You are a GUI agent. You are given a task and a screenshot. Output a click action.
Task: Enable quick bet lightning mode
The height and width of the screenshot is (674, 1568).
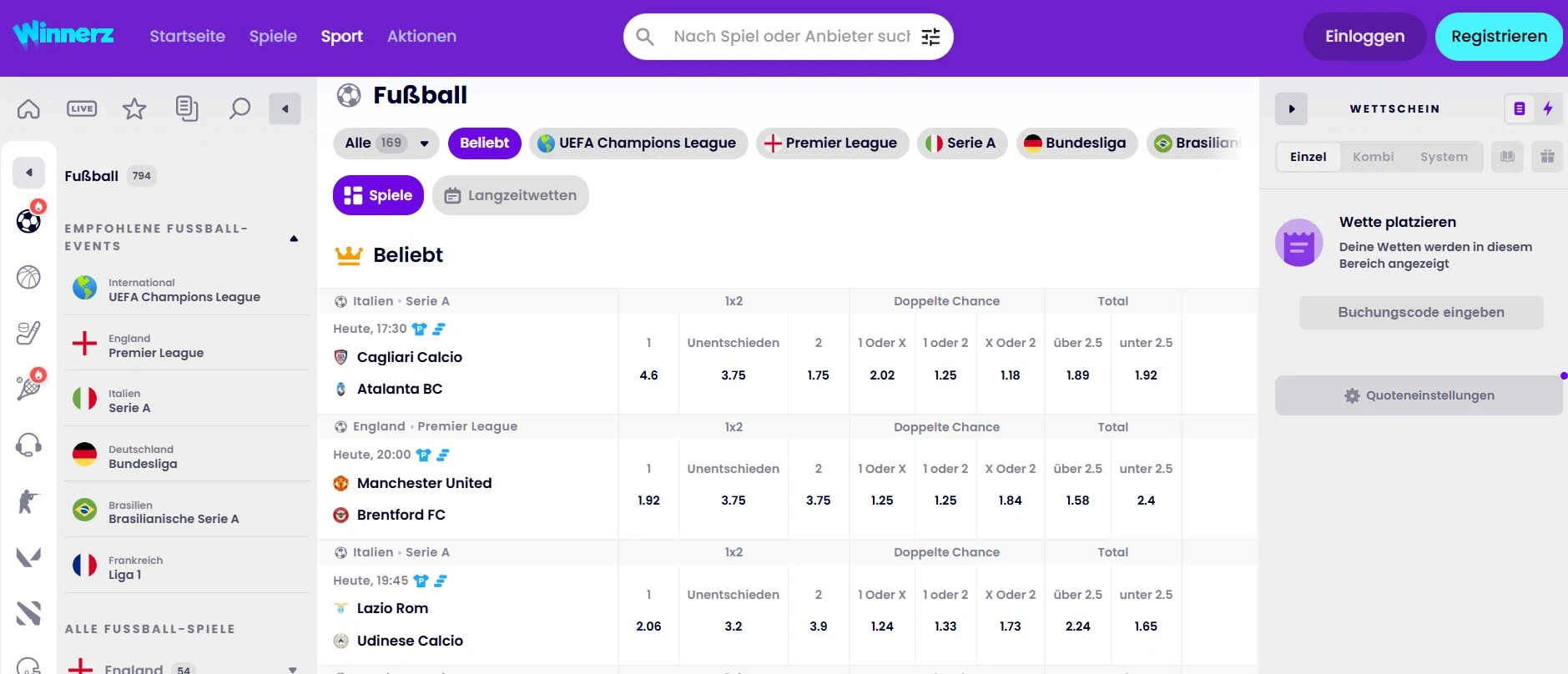[x=1548, y=108]
